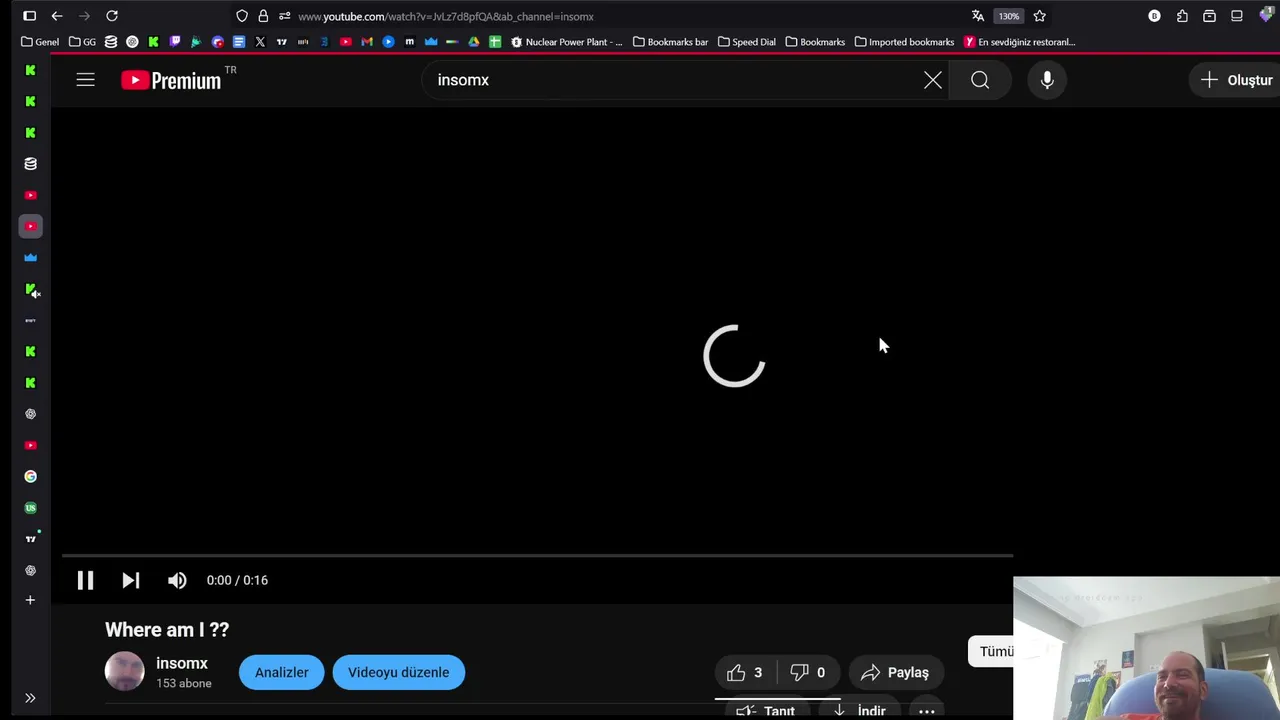Open the X (Twitter) bookmark
Image resolution: width=1280 pixels, height=720 pixels.
click(260, 42)
